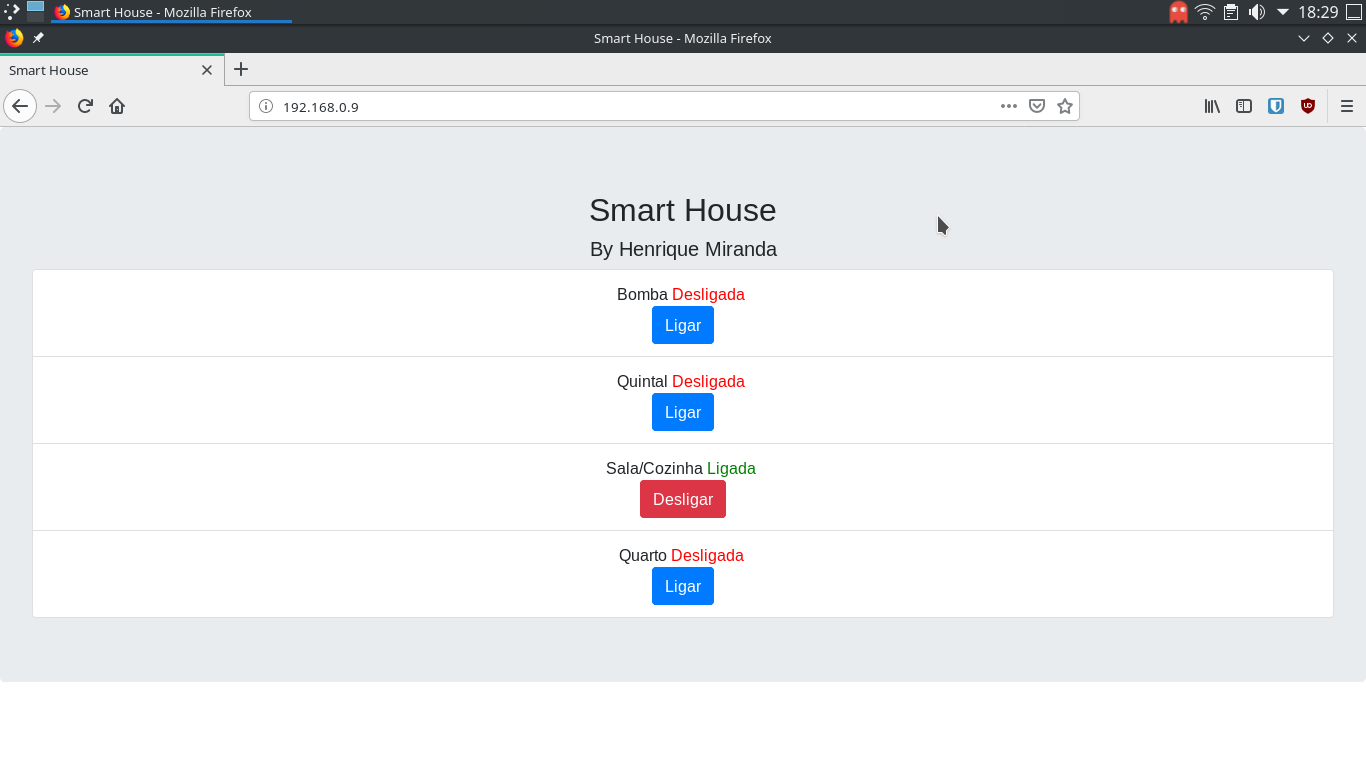The image size is (1366, 768).
Task: Close the Smart House tab
Action: coord(207,70)
